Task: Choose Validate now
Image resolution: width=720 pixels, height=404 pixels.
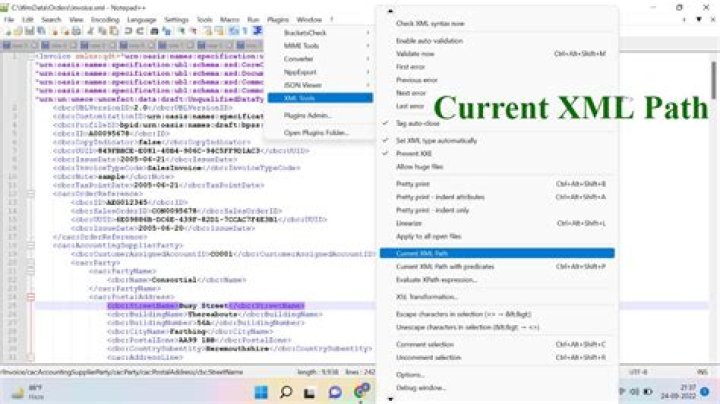Action: [x=497, y=54]
